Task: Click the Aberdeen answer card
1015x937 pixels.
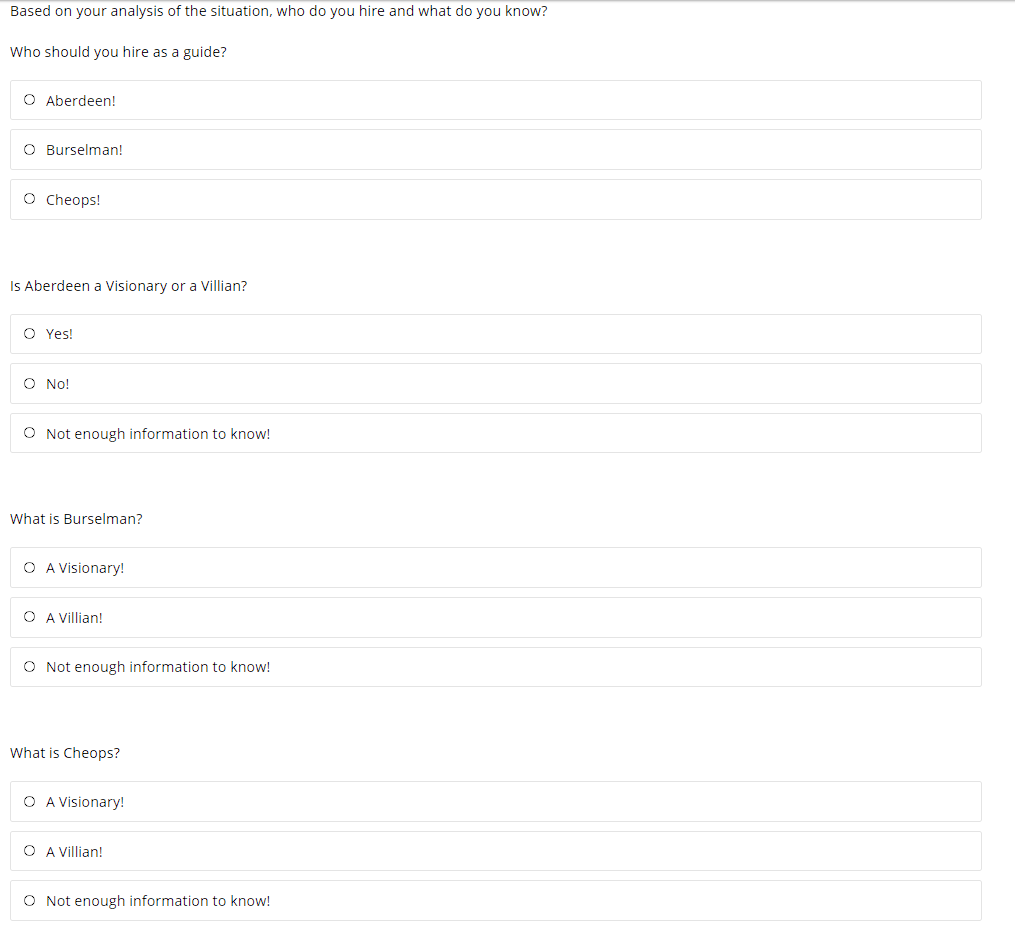Action: coord(495,99)
